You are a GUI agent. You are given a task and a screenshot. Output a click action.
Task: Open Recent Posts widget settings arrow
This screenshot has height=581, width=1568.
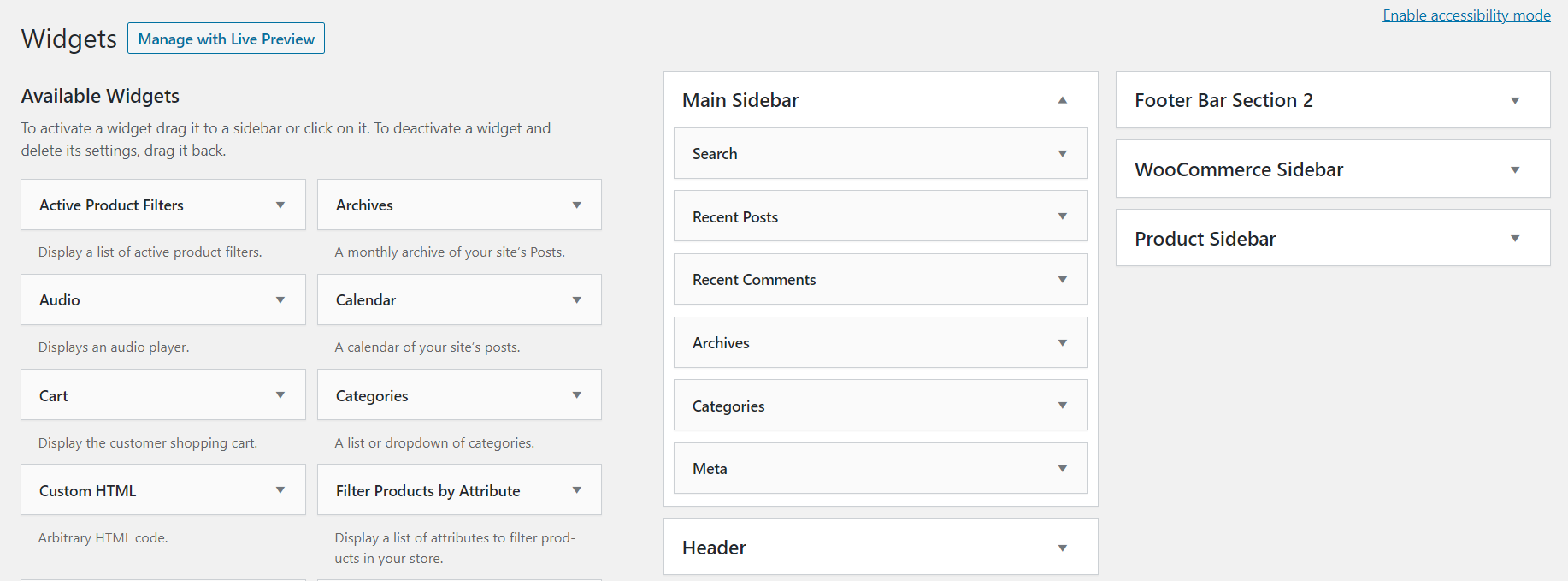coord(1062,216)
